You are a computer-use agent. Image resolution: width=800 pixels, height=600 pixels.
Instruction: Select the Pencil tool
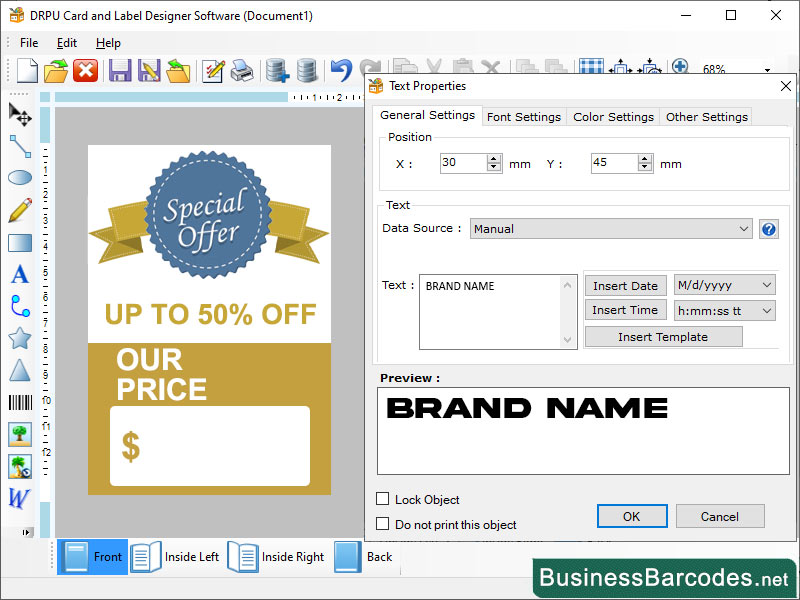pyautogui.click(x=19, y=211)
